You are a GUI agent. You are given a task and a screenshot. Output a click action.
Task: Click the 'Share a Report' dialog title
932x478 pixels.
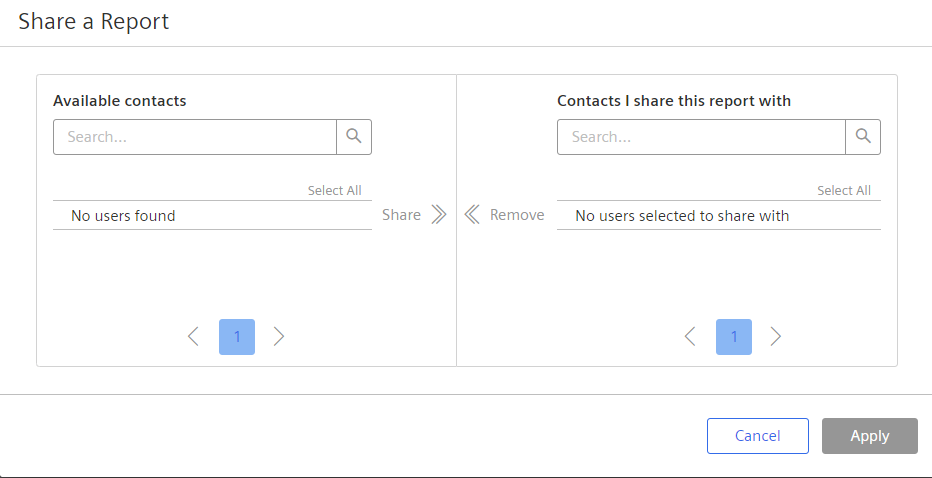[x=94, y=21]
